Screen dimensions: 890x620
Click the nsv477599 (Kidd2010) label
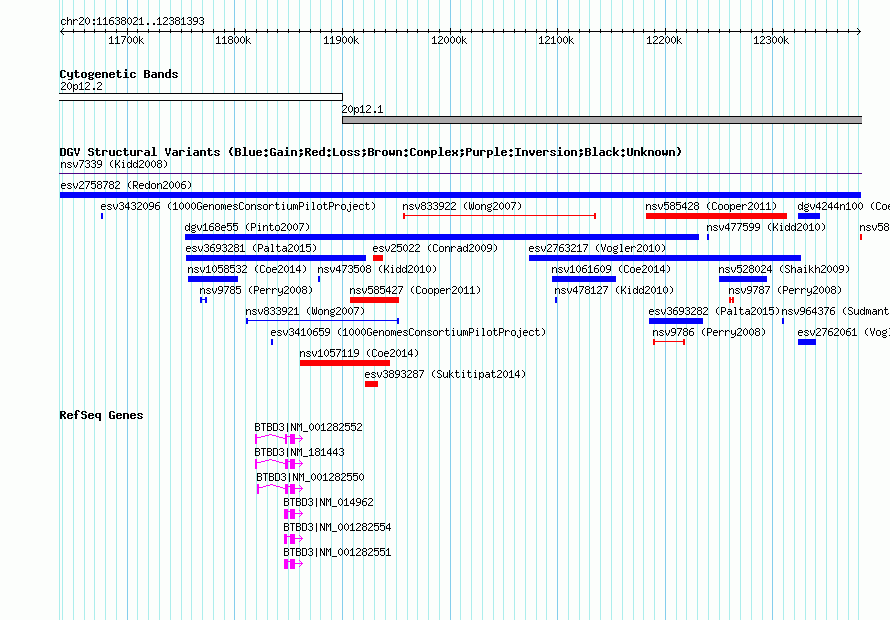pos(766,227)
